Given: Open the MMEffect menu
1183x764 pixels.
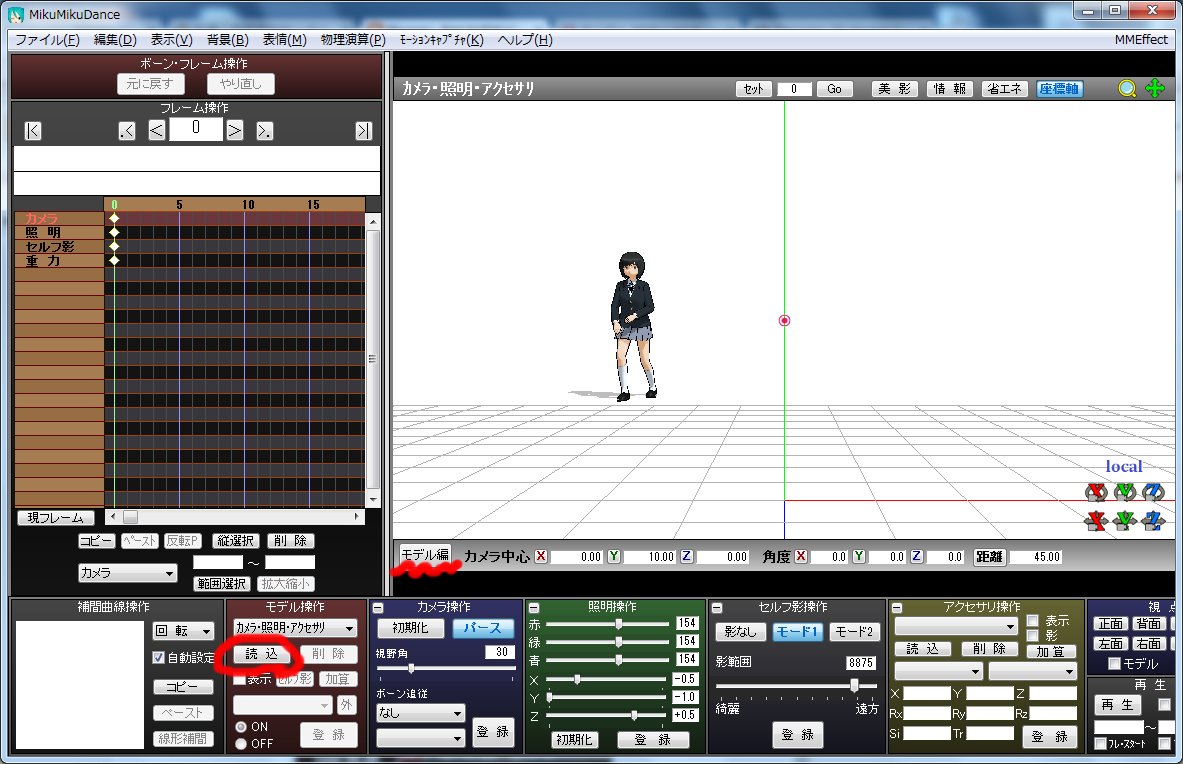Looking at the screenshot, I should (x=1141, y=40).
